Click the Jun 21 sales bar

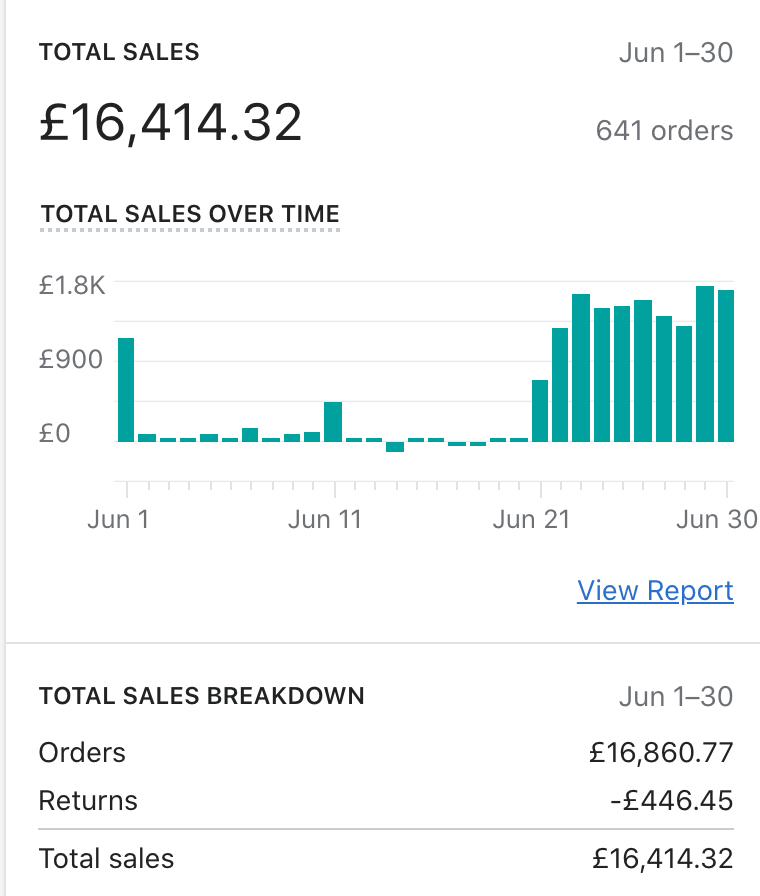click(x=540, y=410)
